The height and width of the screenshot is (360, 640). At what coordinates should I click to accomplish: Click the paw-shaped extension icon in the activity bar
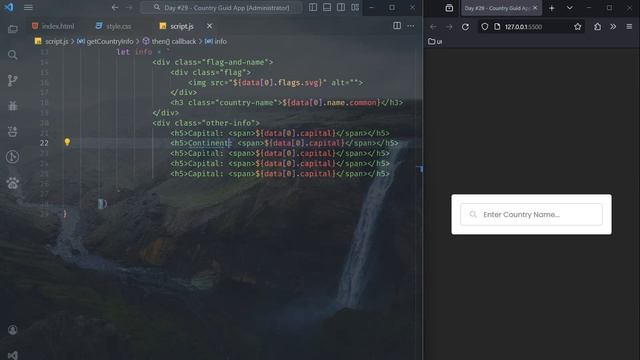coord(13,183)
